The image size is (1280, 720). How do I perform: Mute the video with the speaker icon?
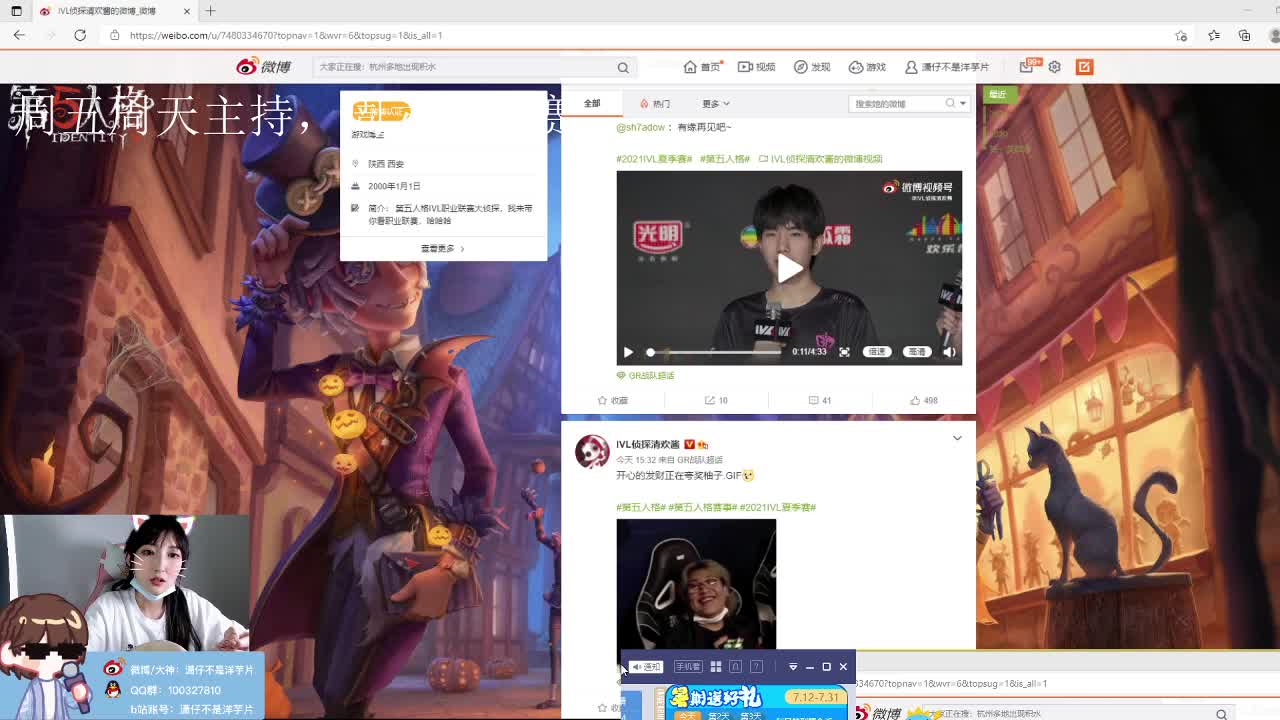pyautogui.click(x=949, y=352)
